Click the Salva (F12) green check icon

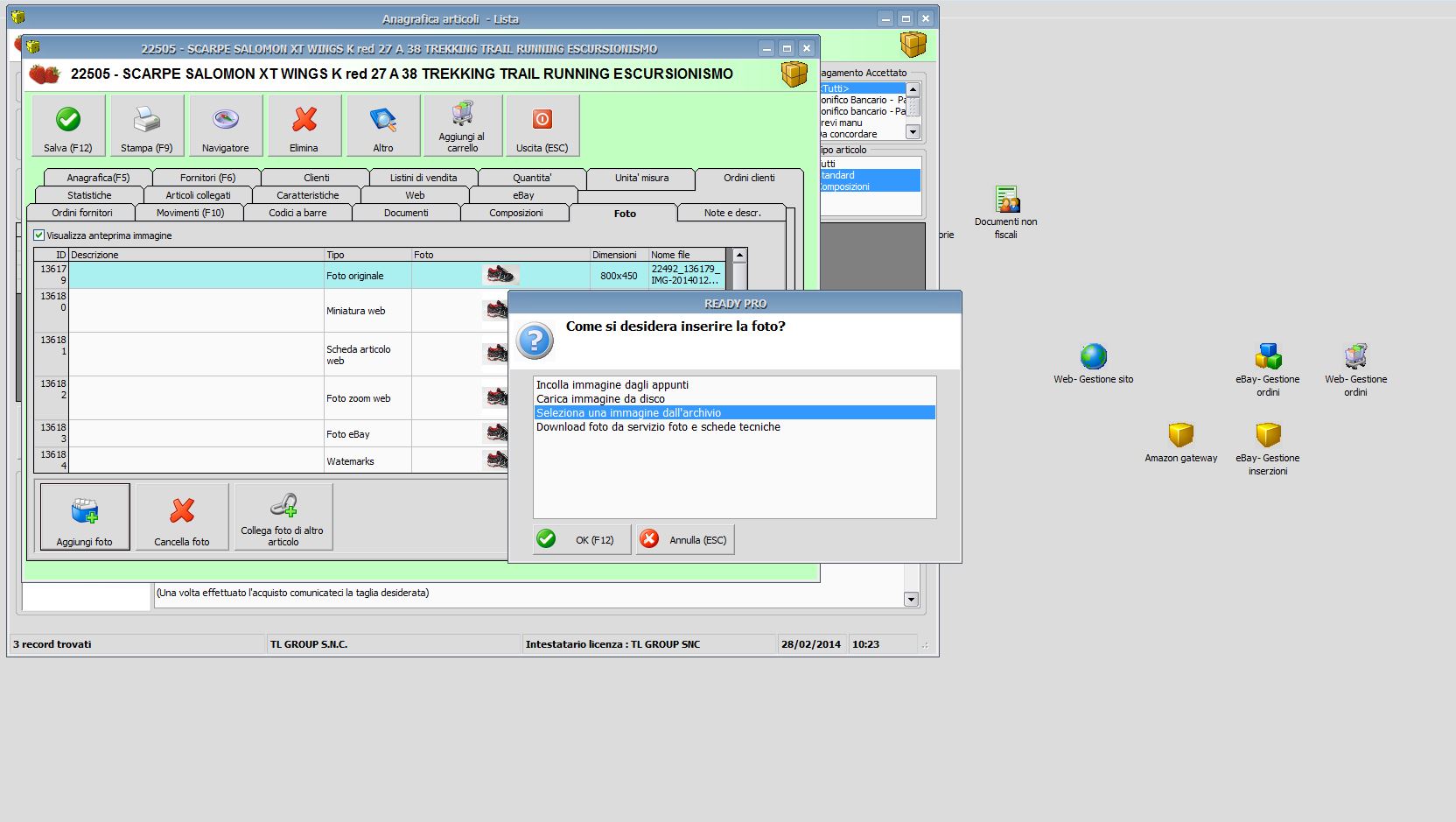point(68,119)
